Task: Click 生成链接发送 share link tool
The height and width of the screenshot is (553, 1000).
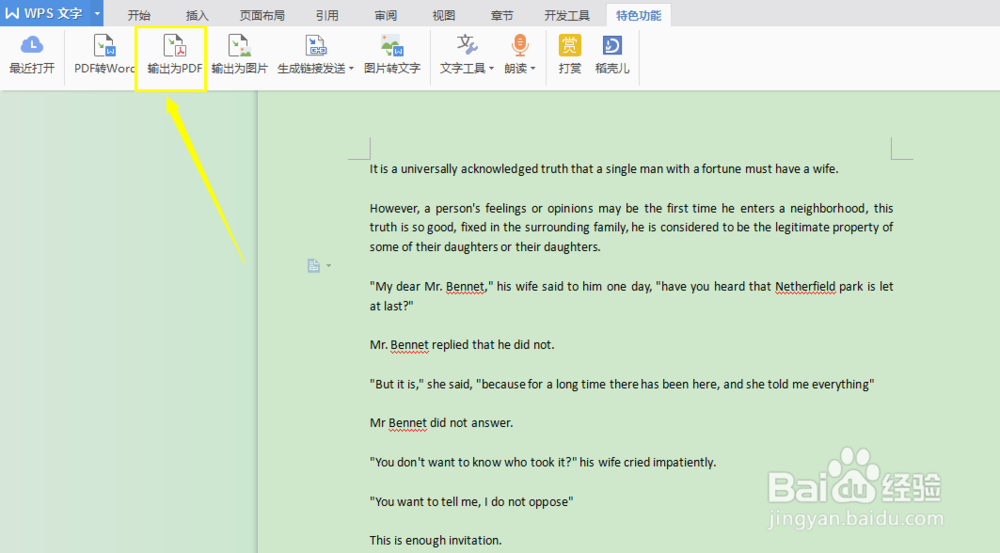Action: [x=316, y=55]
